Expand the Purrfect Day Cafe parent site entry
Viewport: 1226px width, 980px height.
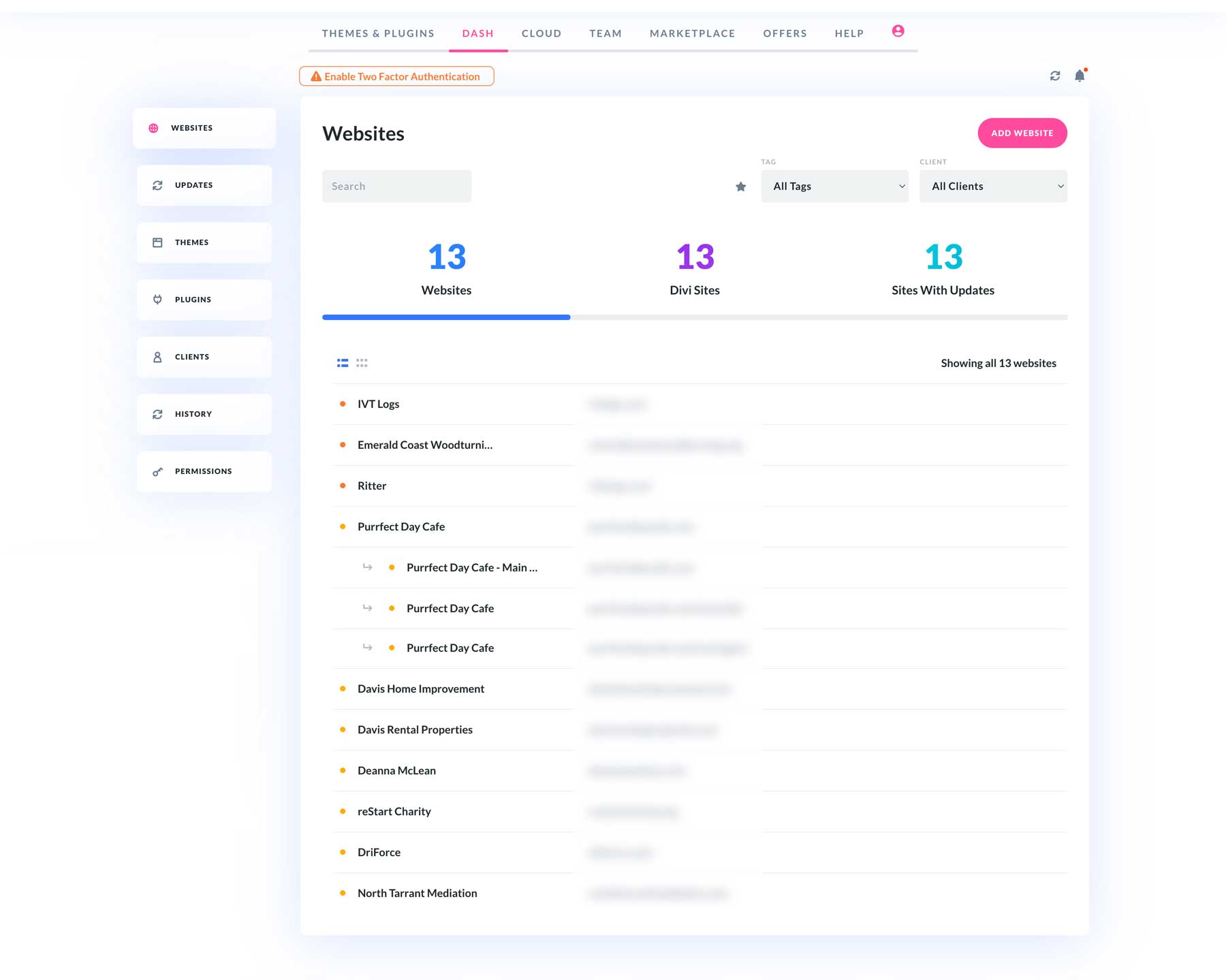click(x=401, y=526)
